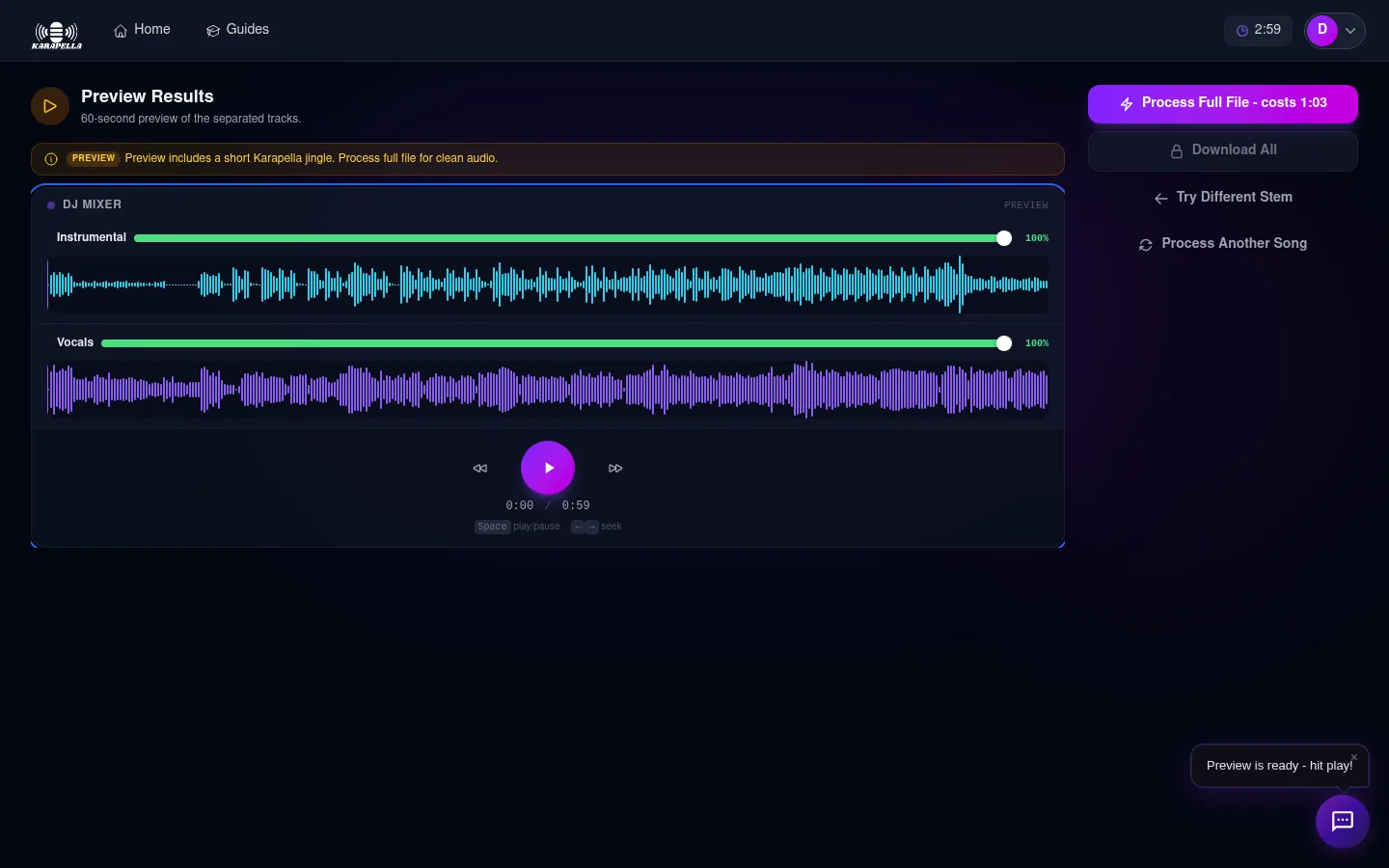
Task: Click the refresh icon beside Process Another Song
Action: [1146, 245]
